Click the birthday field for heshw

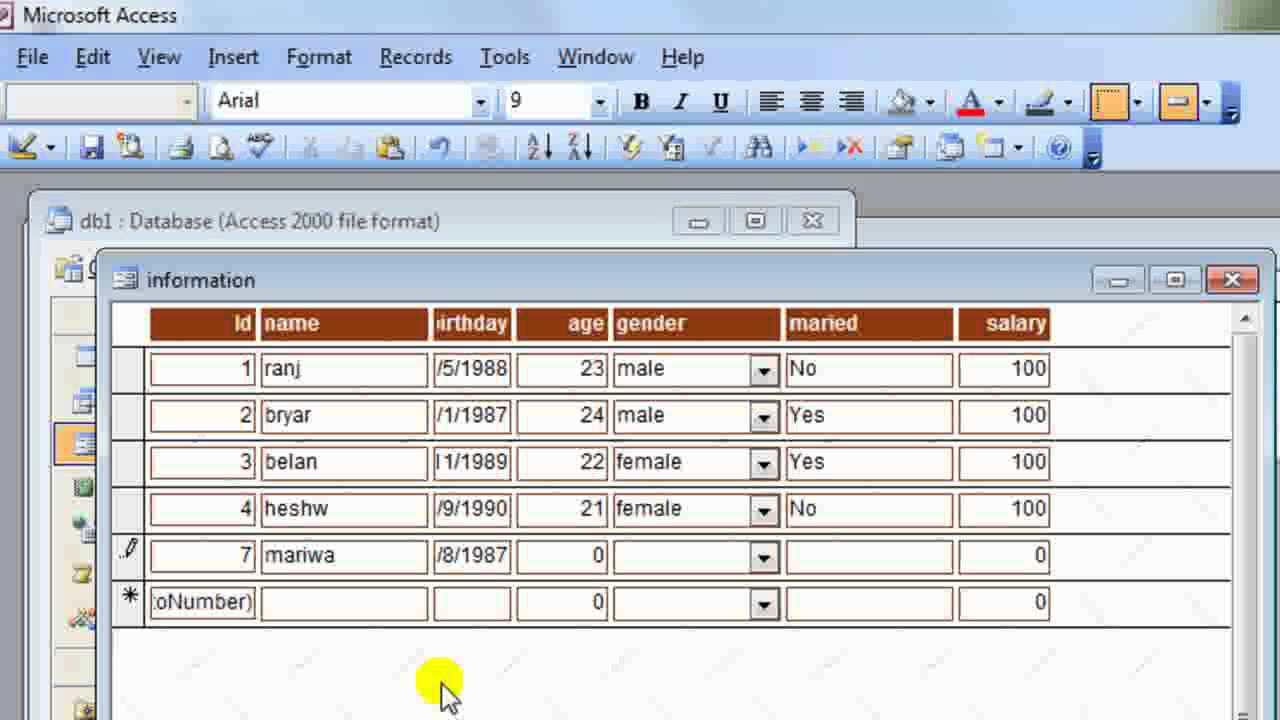click(x=472, y=508)
